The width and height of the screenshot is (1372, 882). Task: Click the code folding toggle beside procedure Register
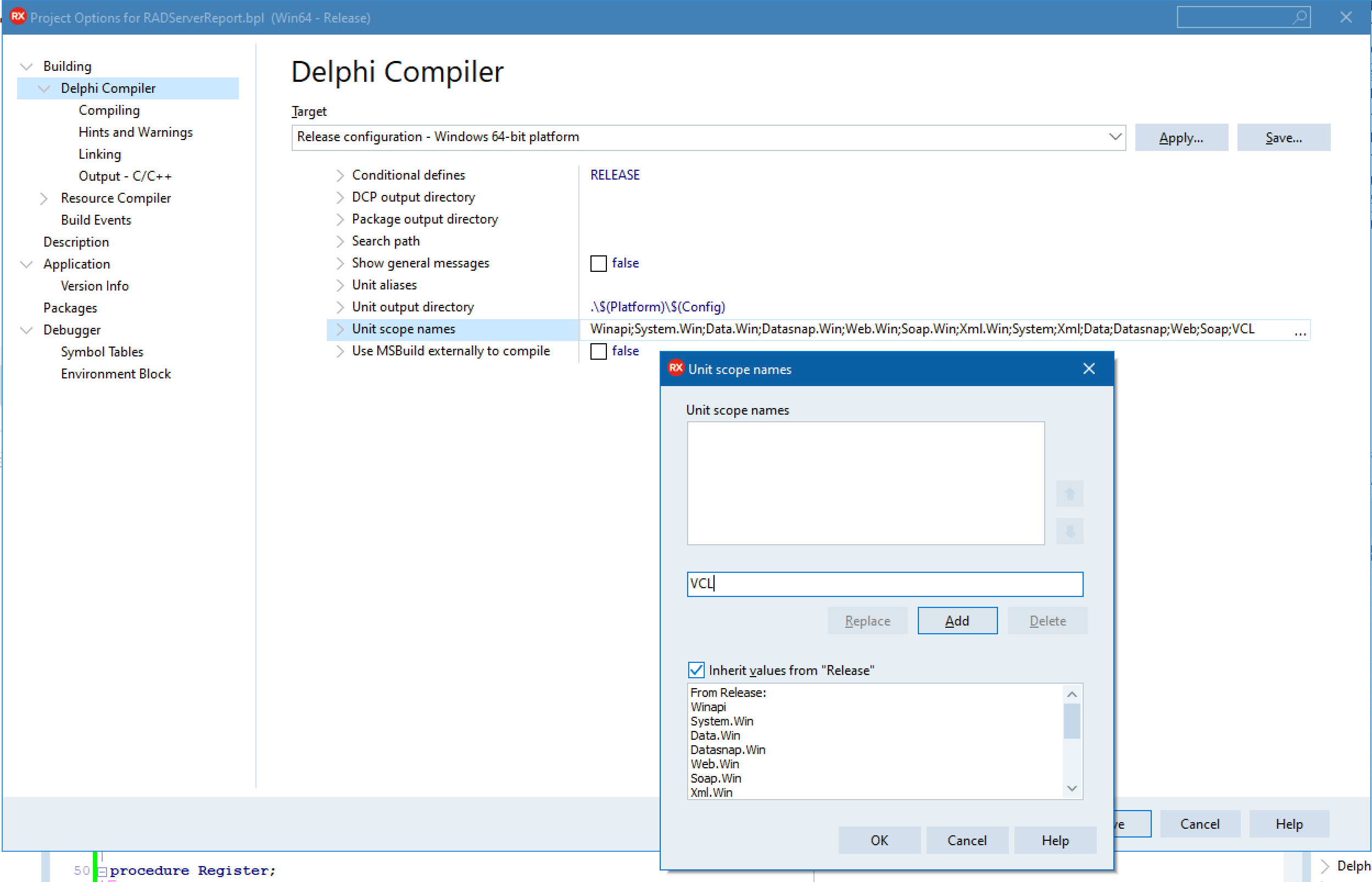102,871
